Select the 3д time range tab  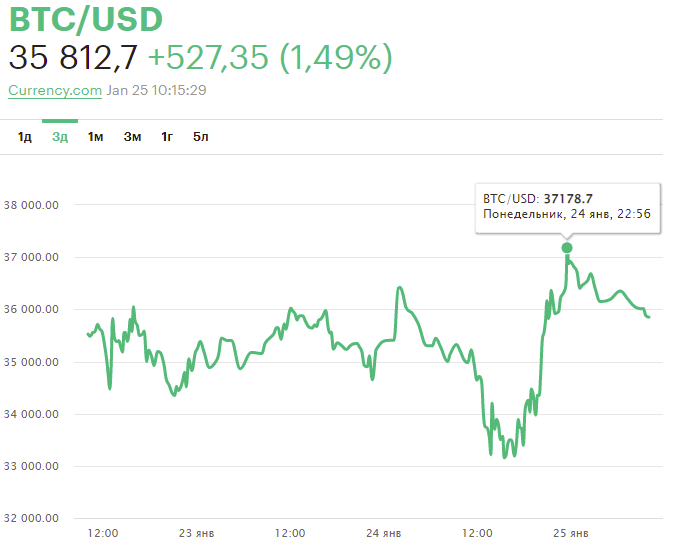[x=60, y=137]
